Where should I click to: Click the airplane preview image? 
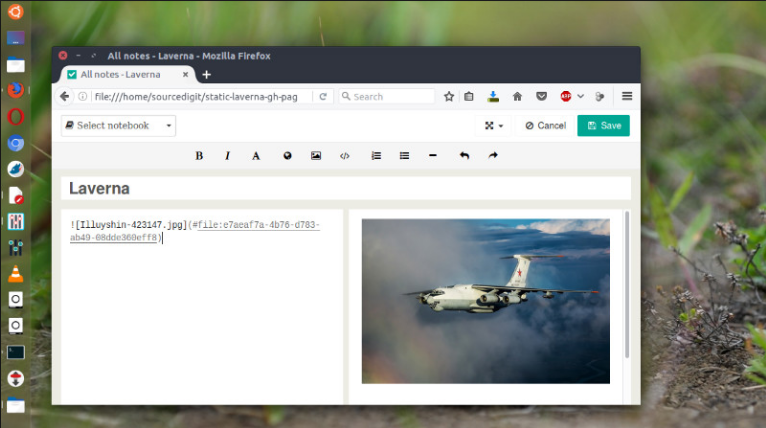tap(486, 301)
